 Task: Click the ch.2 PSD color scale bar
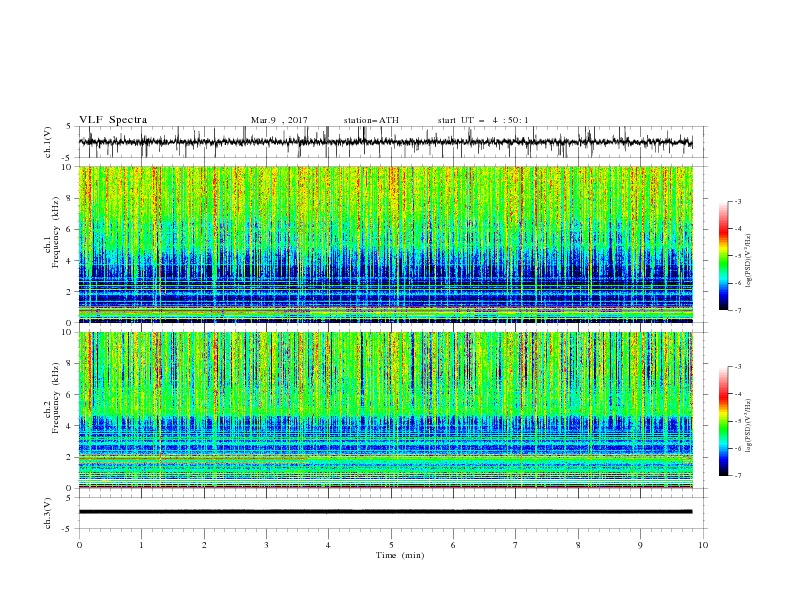point(723,421)
